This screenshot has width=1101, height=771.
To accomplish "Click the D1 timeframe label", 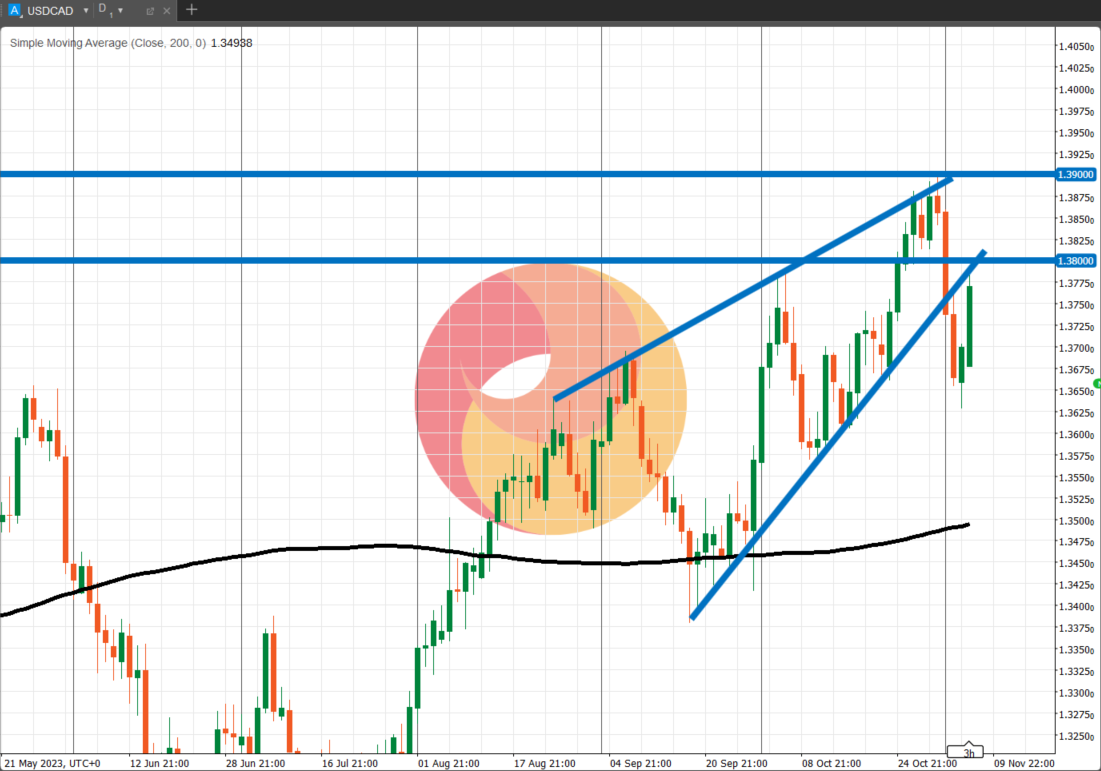I will (105, 10).
